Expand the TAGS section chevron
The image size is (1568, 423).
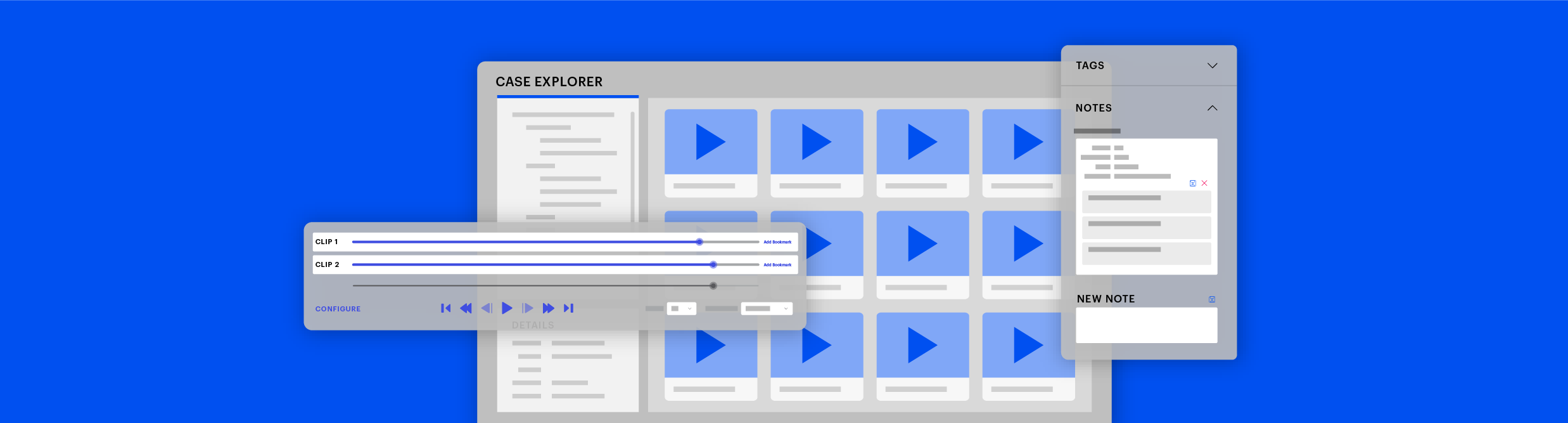[x=1212, y=66]
